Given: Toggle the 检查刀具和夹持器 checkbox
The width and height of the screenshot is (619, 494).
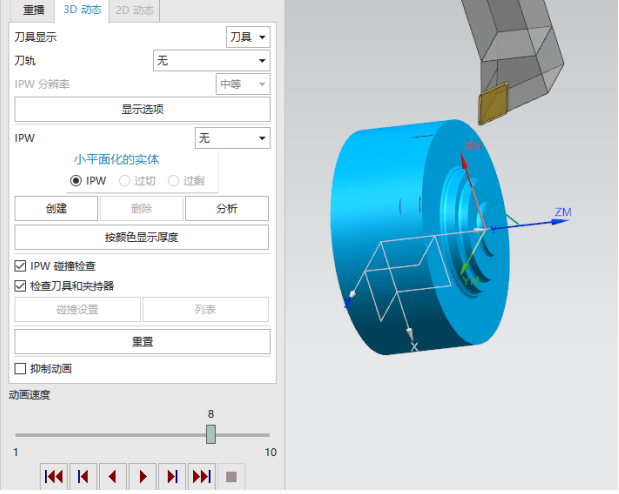Looking at the screenshot, I should 21,285.
